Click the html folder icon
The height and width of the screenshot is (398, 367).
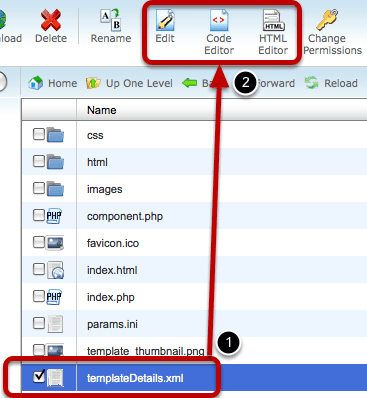click(55, 162)
